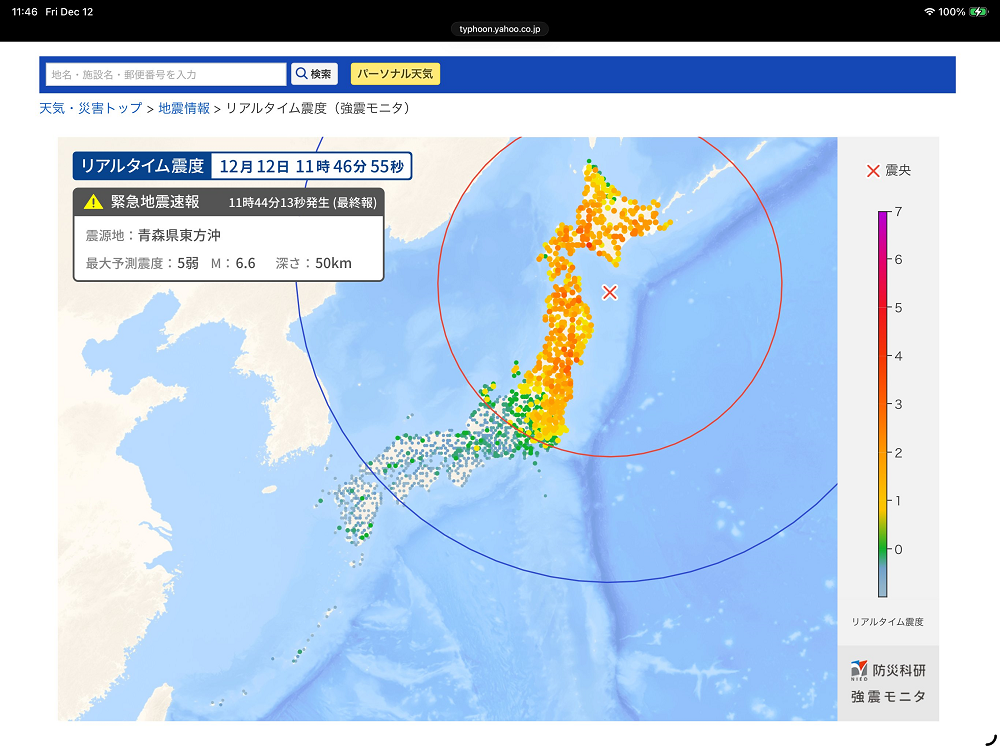Click the loading spinner at the bottom-right corner
The image size is (1000, 749).
(x=990, y=740)
